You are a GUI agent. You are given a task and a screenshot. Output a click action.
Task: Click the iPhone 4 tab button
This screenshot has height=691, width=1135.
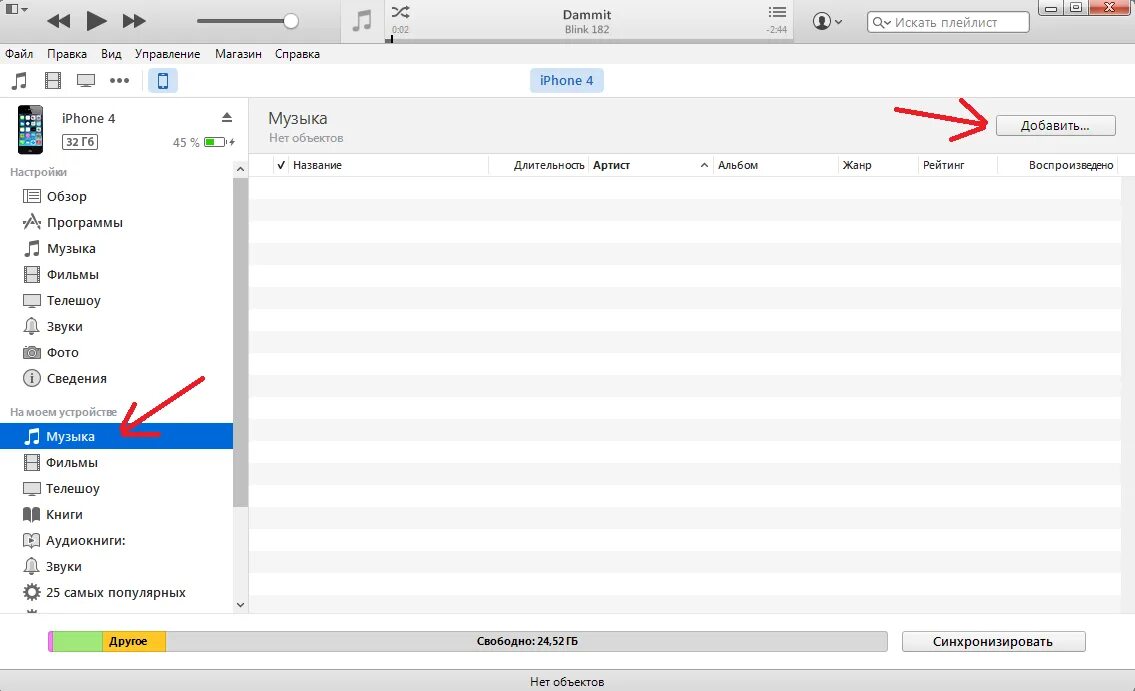(567, 80)
